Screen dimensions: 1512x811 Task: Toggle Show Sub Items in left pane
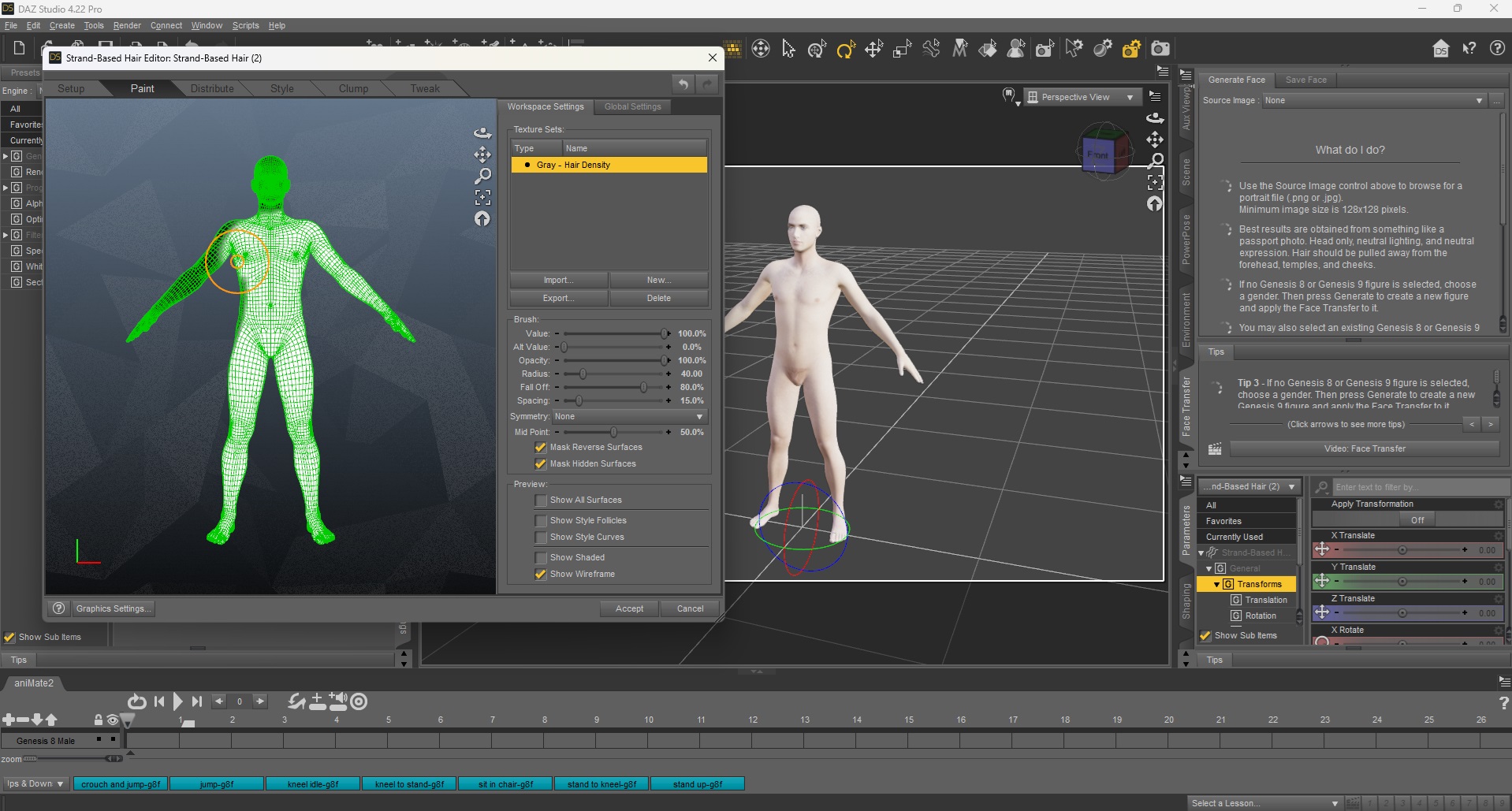pos(9,637)
